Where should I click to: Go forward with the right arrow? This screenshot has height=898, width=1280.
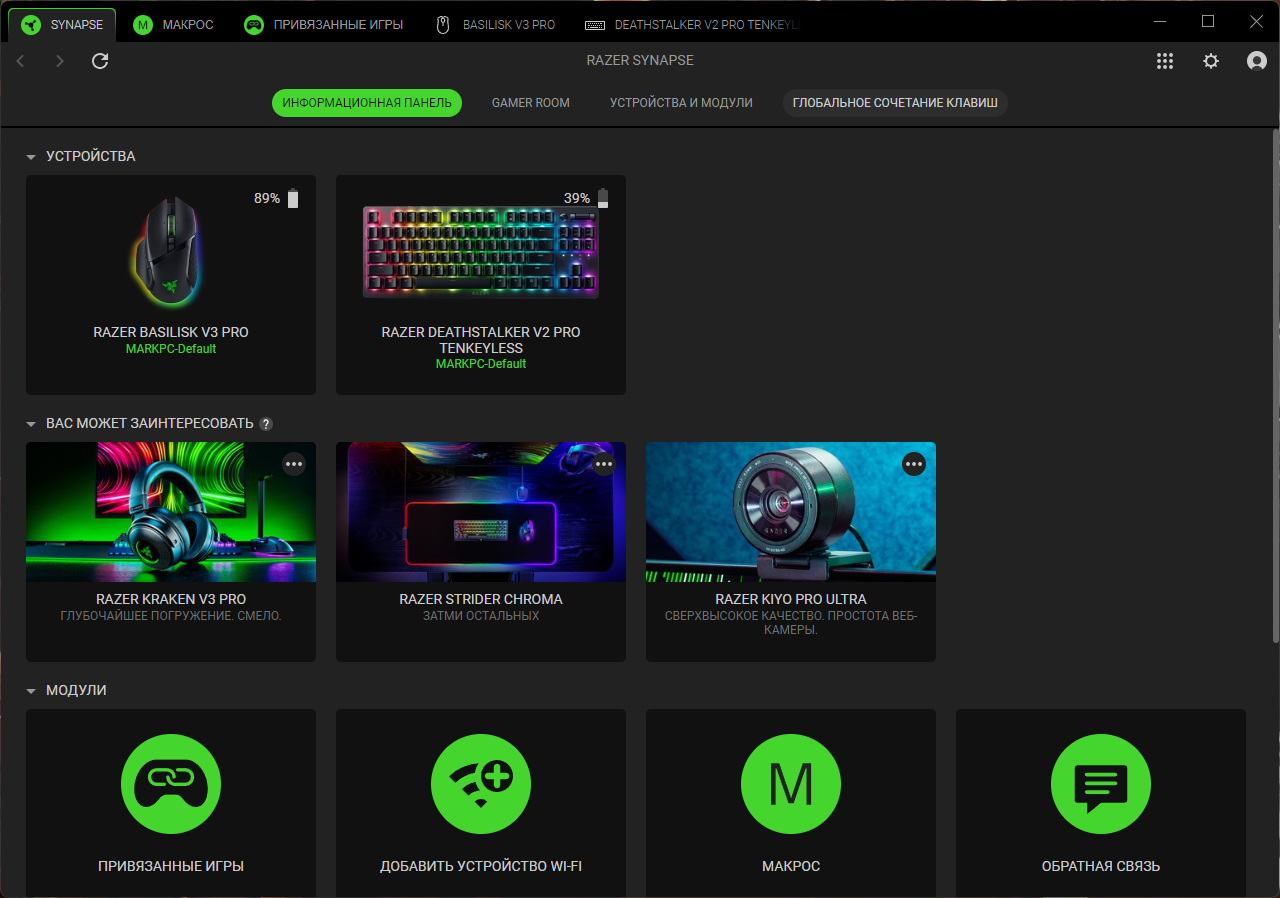coord(60,61)
